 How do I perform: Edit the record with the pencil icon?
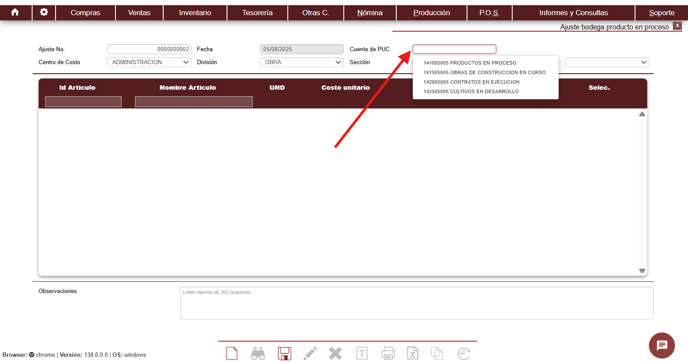tap(310, 353)
